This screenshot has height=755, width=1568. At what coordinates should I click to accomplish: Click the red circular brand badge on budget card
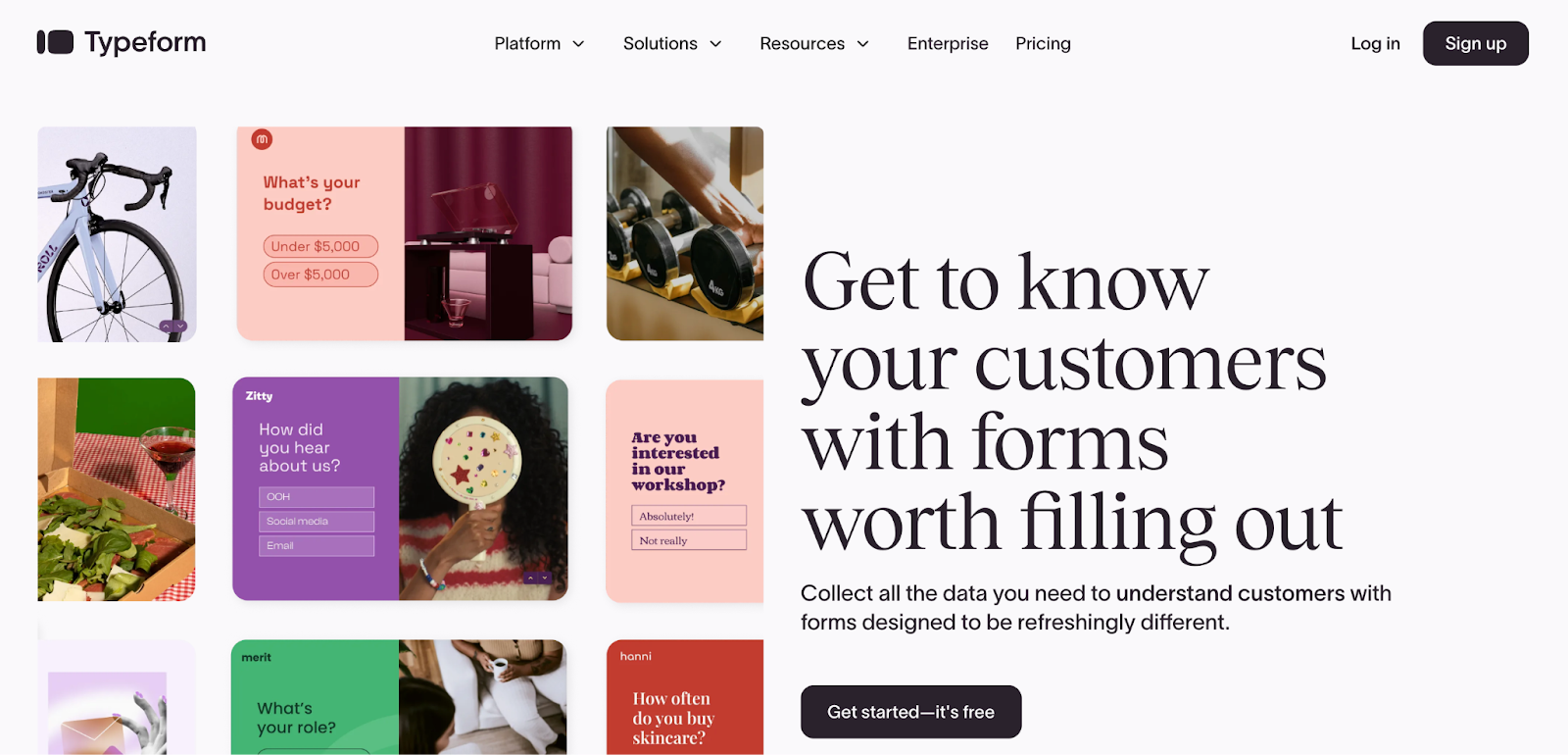262,140
